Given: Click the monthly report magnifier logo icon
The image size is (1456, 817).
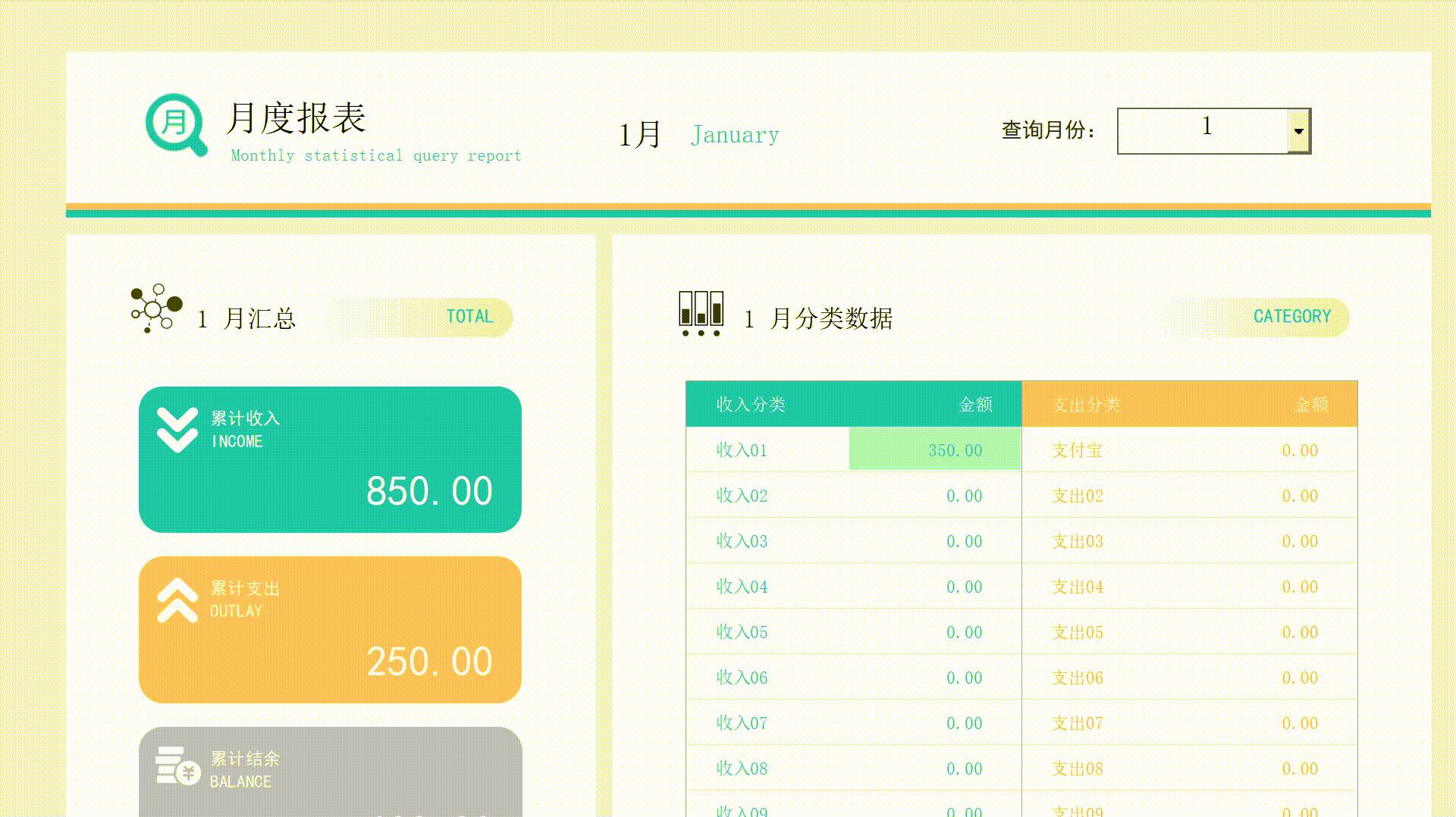Looking at the screenshot, I should [176, 125].
